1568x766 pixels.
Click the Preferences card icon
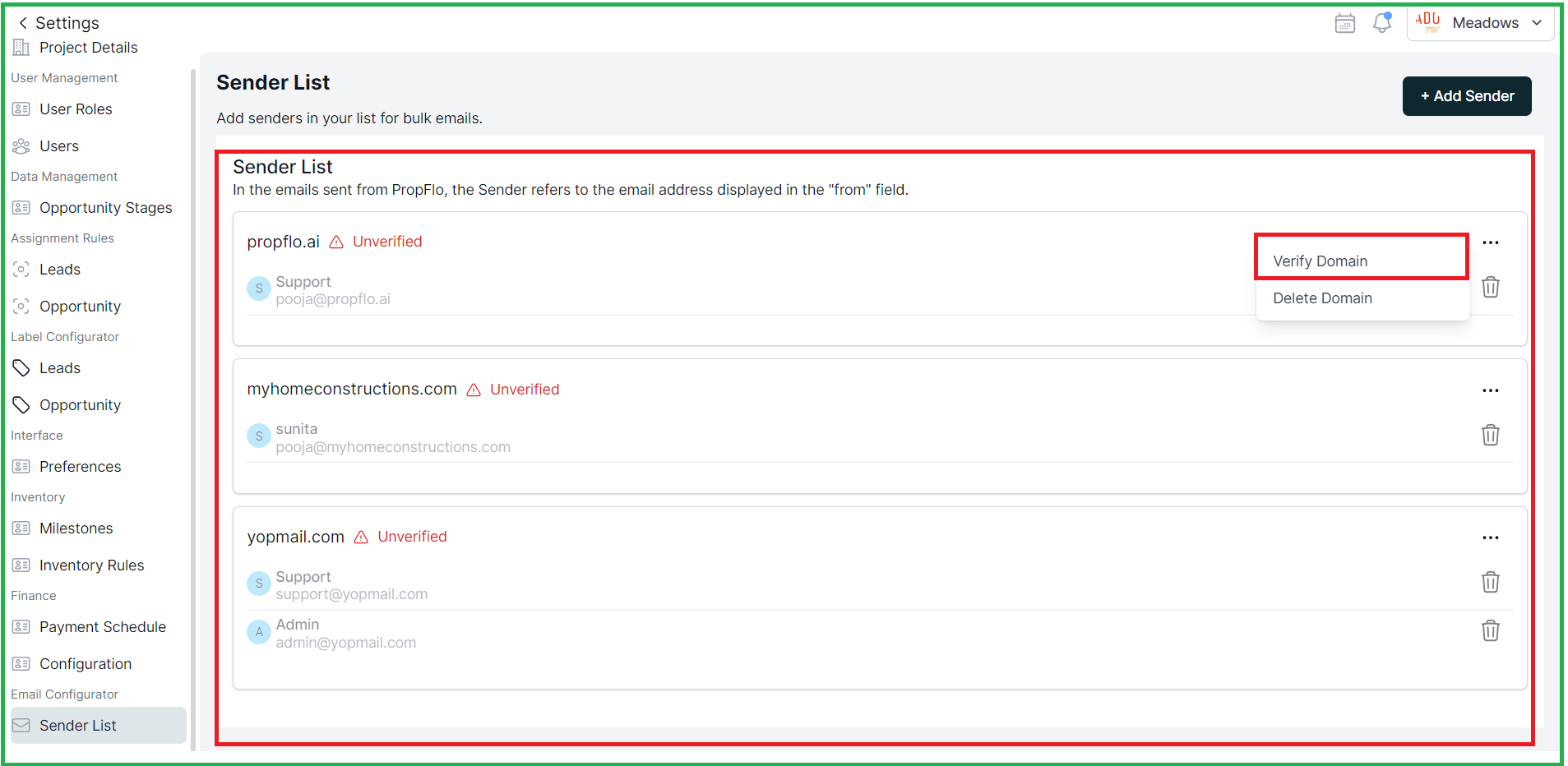pyautogui.click(x=21, y=467)
